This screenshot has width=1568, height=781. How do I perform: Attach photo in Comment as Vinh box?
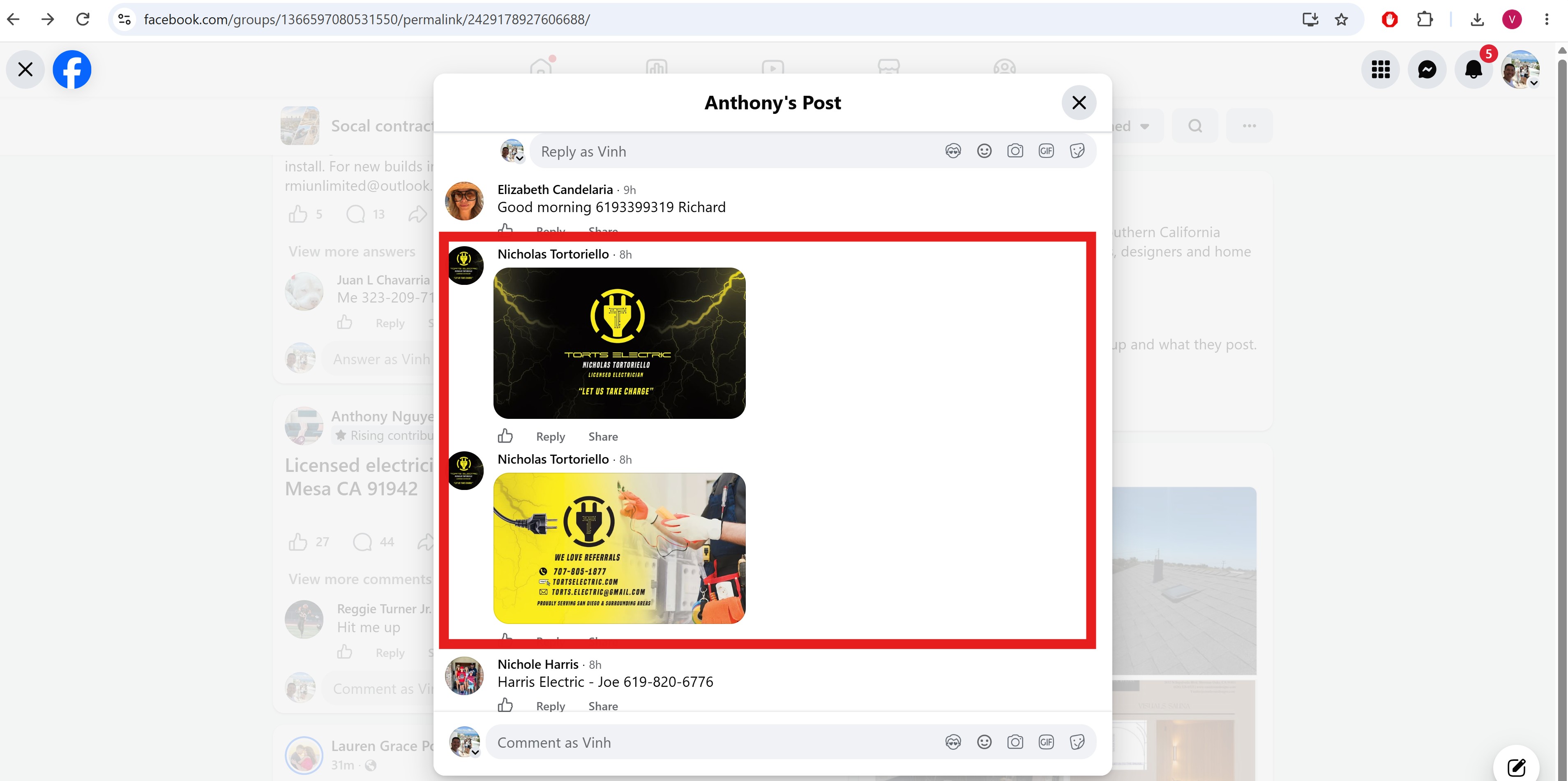point(1015,742)
